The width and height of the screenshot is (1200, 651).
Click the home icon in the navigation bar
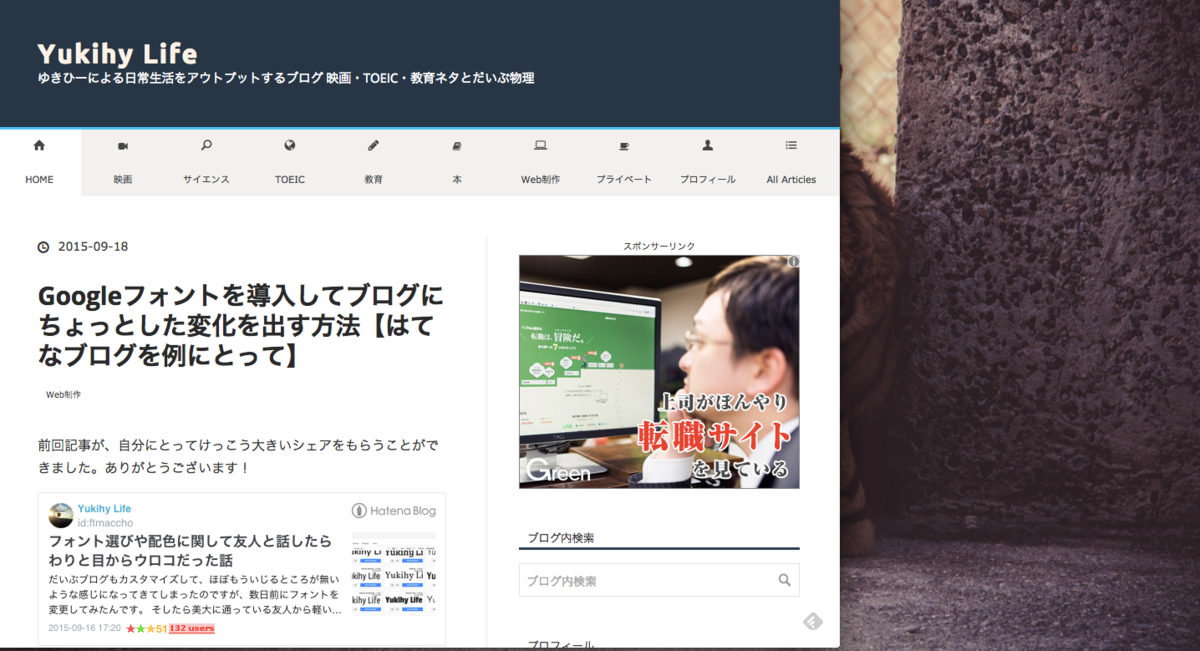click(x=39, y=145)
